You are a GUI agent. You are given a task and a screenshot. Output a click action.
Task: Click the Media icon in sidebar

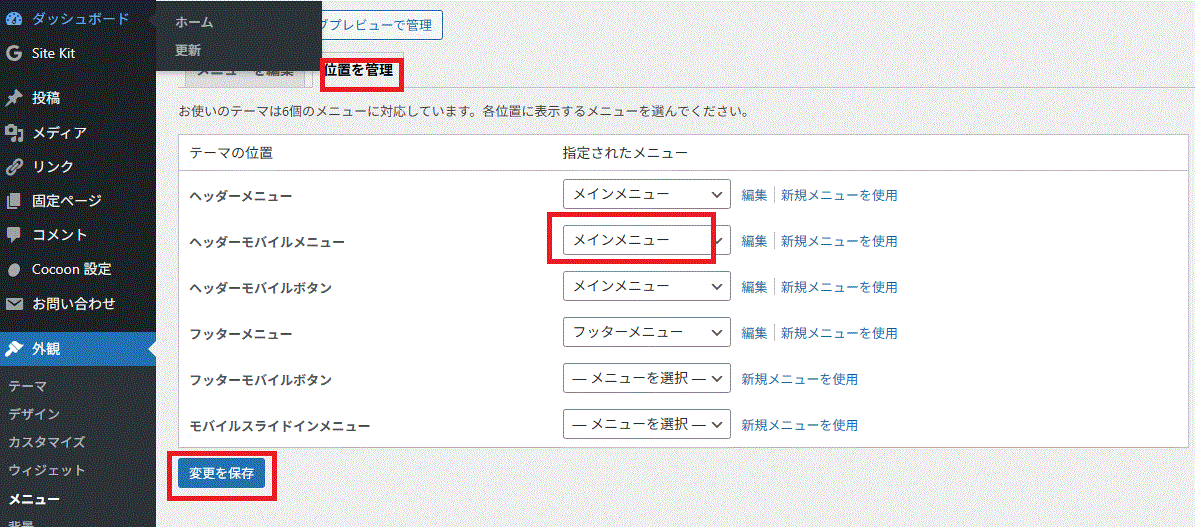pyautogui.click(x=14, y=133)
